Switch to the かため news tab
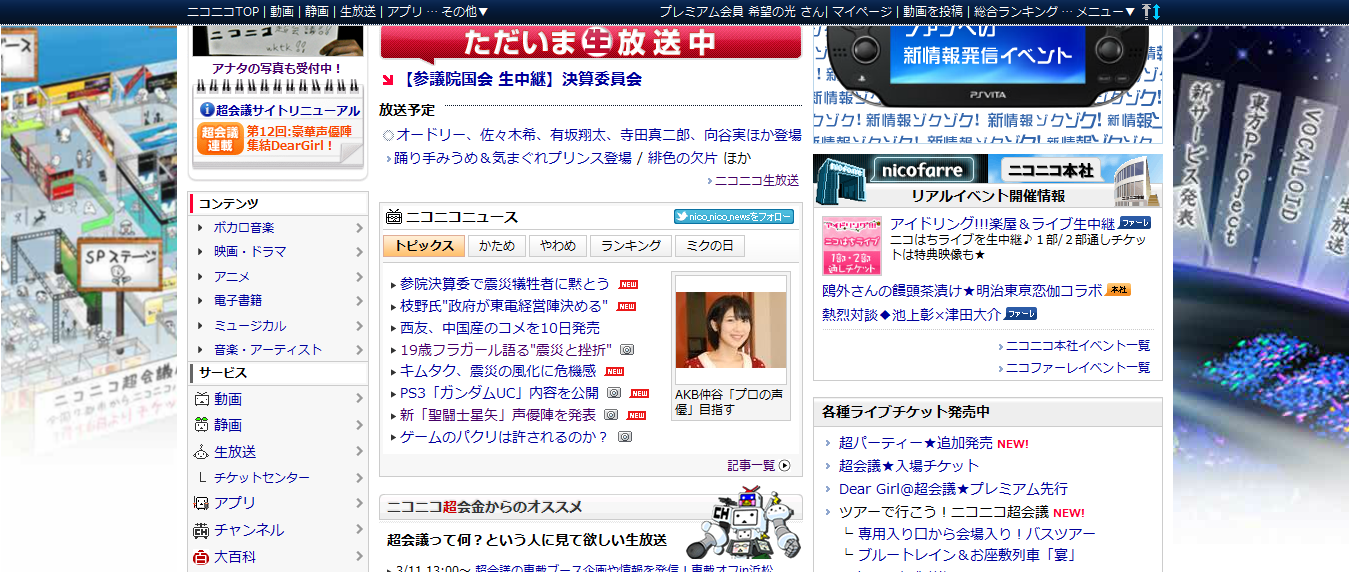1349x572 pixels. click(x=497, y=246)
